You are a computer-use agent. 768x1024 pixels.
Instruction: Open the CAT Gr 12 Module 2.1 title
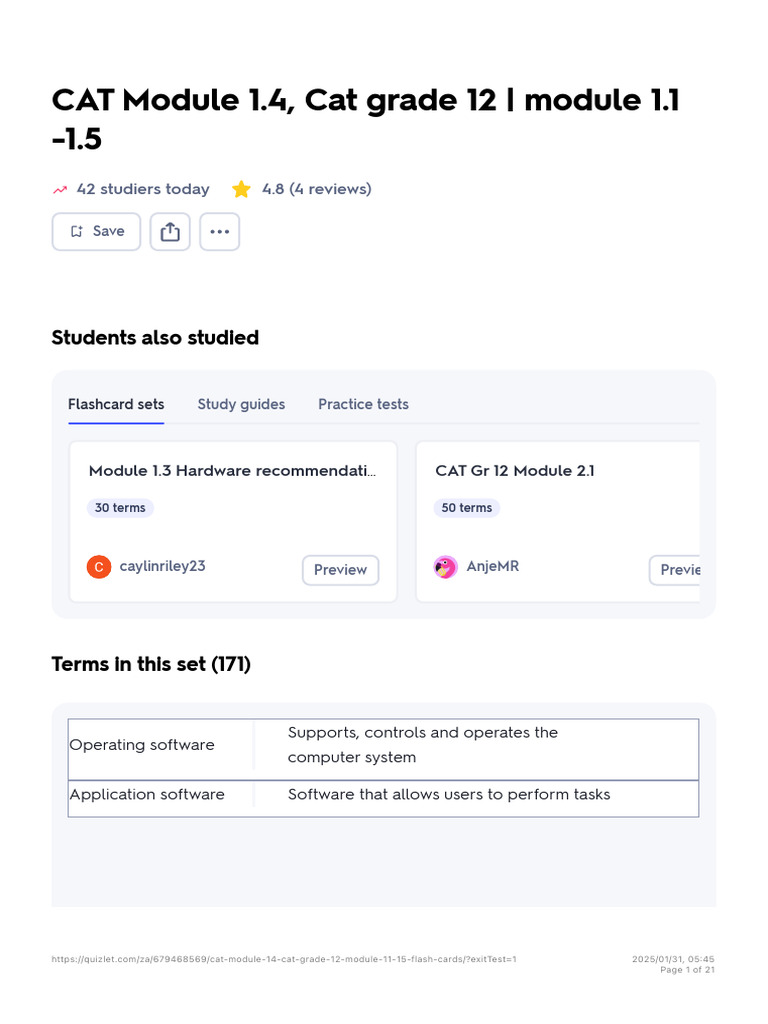pos(515,470)
